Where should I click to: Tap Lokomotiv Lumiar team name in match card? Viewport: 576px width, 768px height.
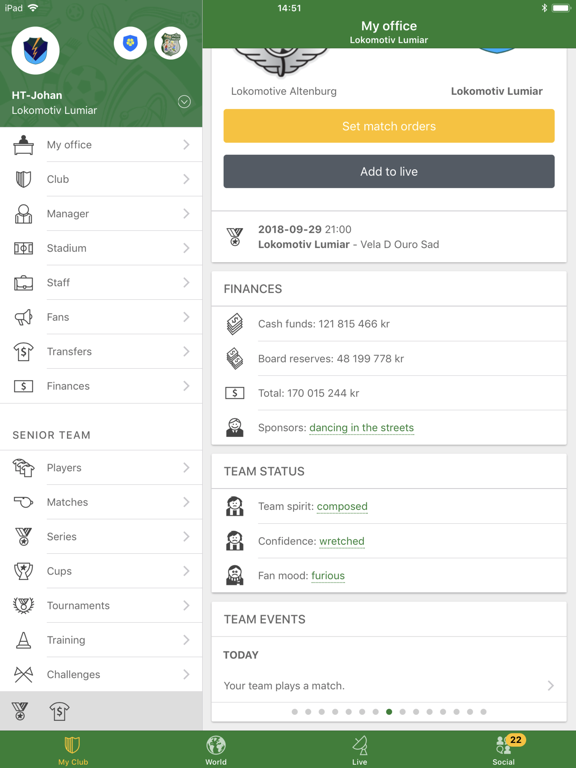pos(497,91)
